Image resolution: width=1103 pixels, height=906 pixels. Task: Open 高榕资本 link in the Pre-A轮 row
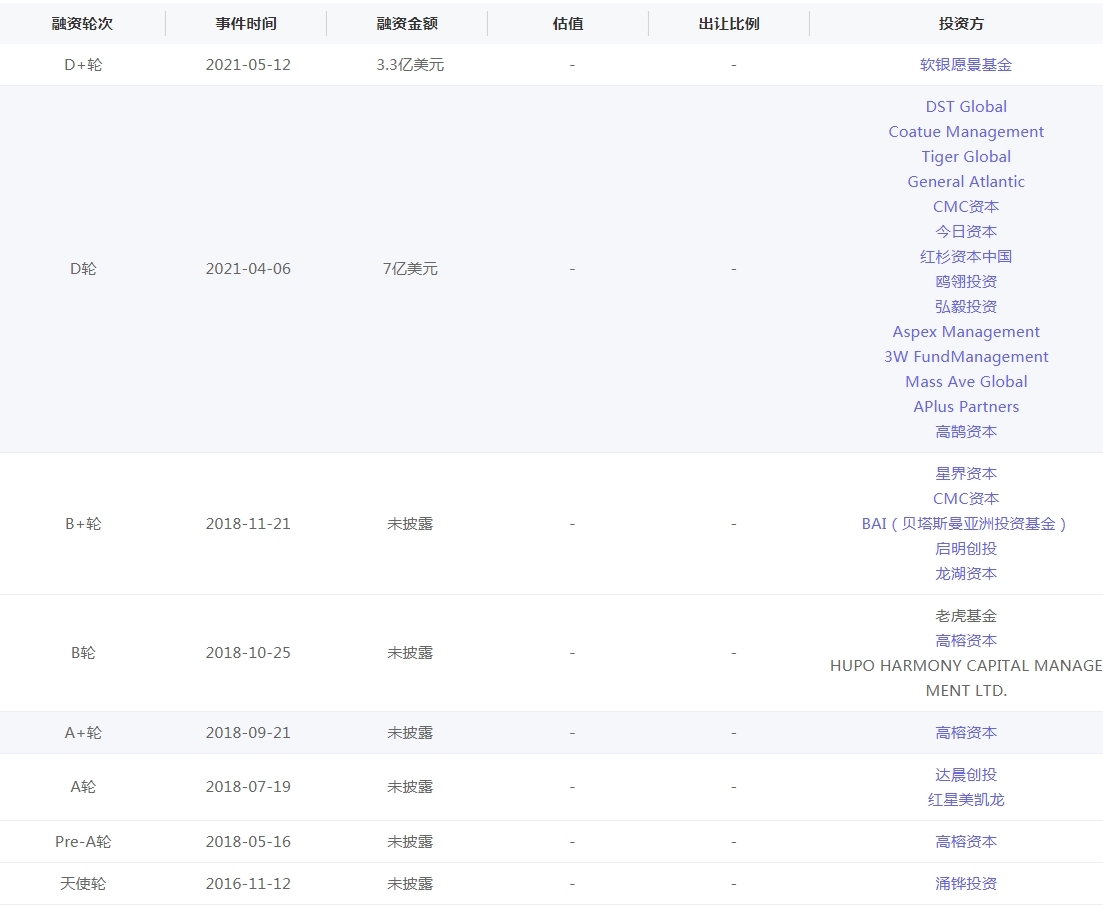click(966, 841)
